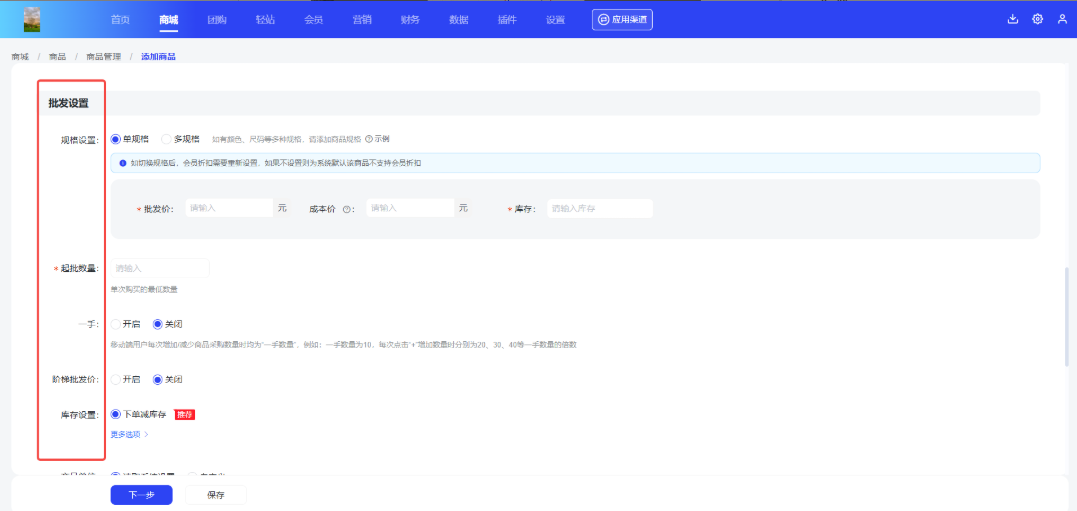The image size is (1077, 511).
Task: Click the store logo thumbnail
Action: pyautogui.click(x=32, y=19)
